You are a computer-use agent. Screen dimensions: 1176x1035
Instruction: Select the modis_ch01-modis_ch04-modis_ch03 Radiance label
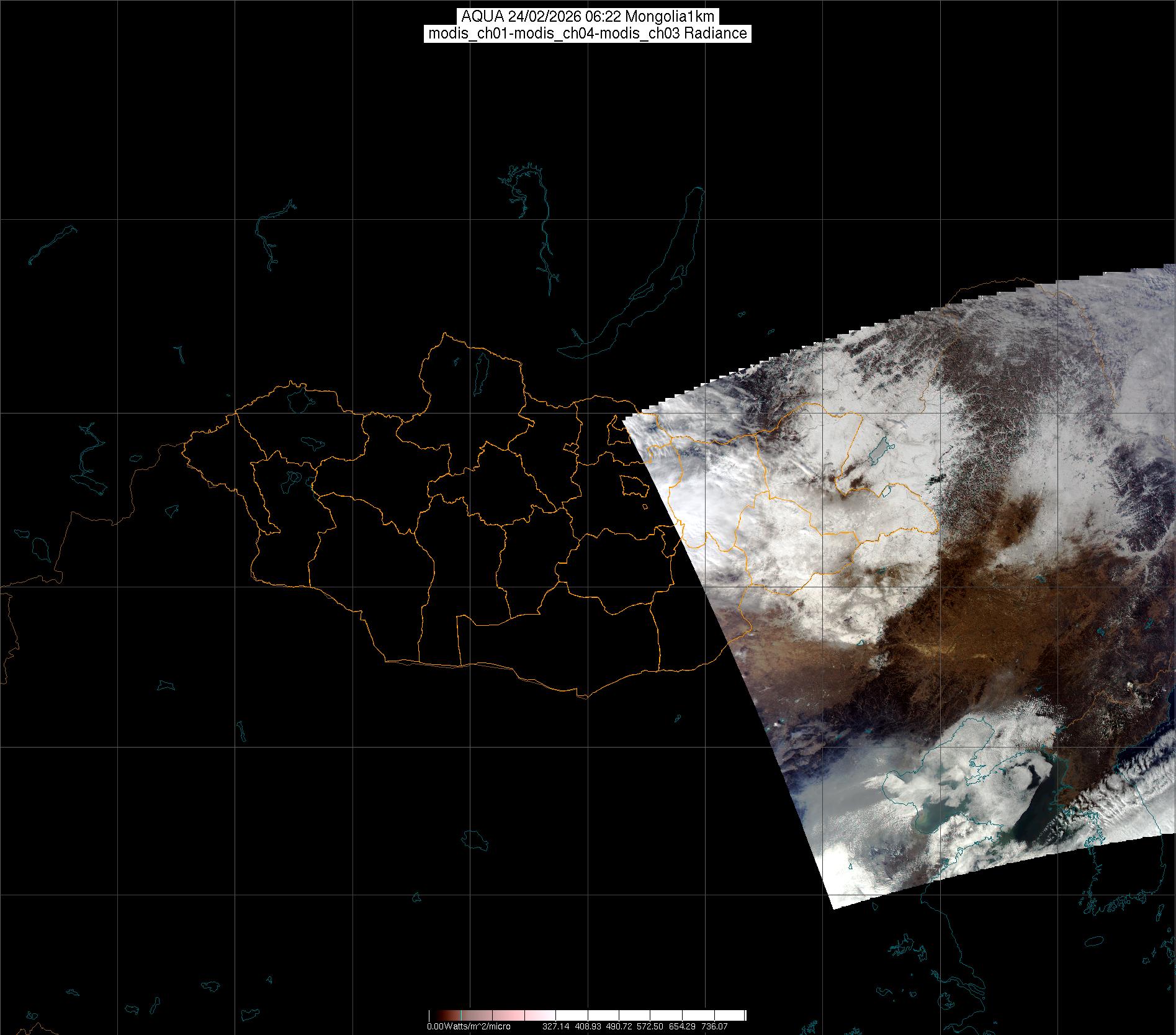pyautogui.click(x=588, y=34)
